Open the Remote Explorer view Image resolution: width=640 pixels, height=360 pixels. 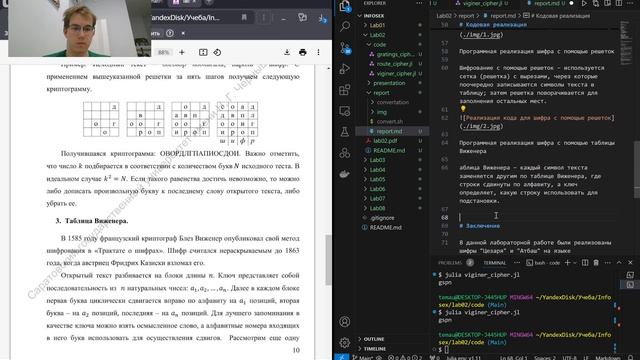[345, 111]
